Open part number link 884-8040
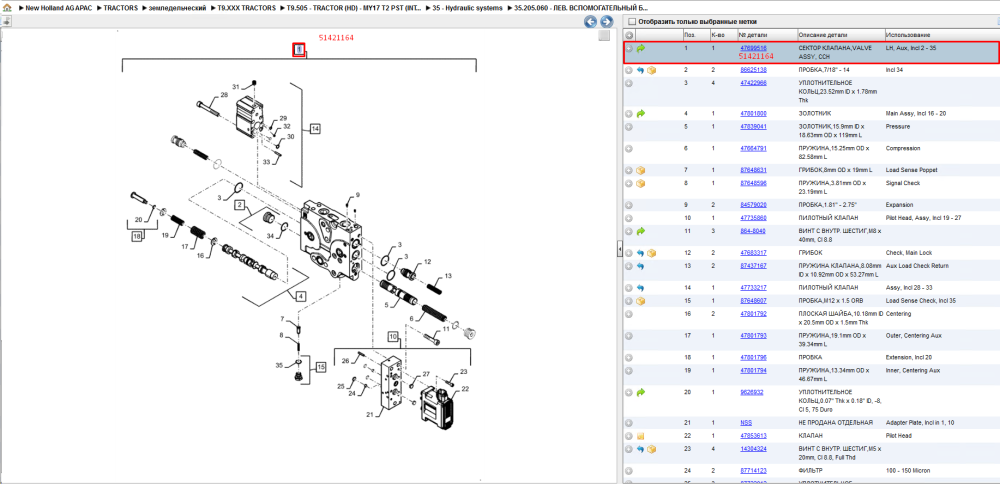Image resolution: width=1000 pixels, height=484 pixels. [x=753, y=231]
